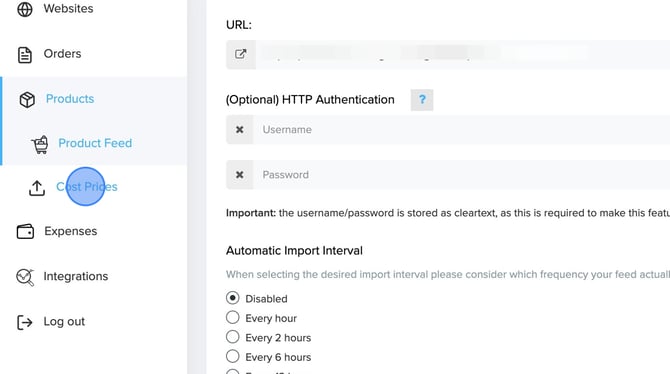This screenshot has height=374, width=670.
Task: Select Every 2 hours import interval
Action: [232, 337]
